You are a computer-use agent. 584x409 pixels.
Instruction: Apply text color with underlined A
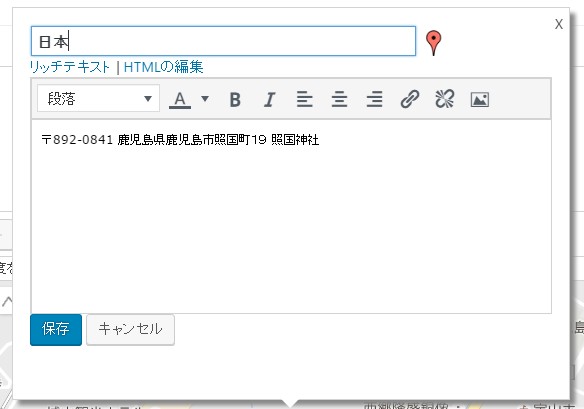pos(180,99)
